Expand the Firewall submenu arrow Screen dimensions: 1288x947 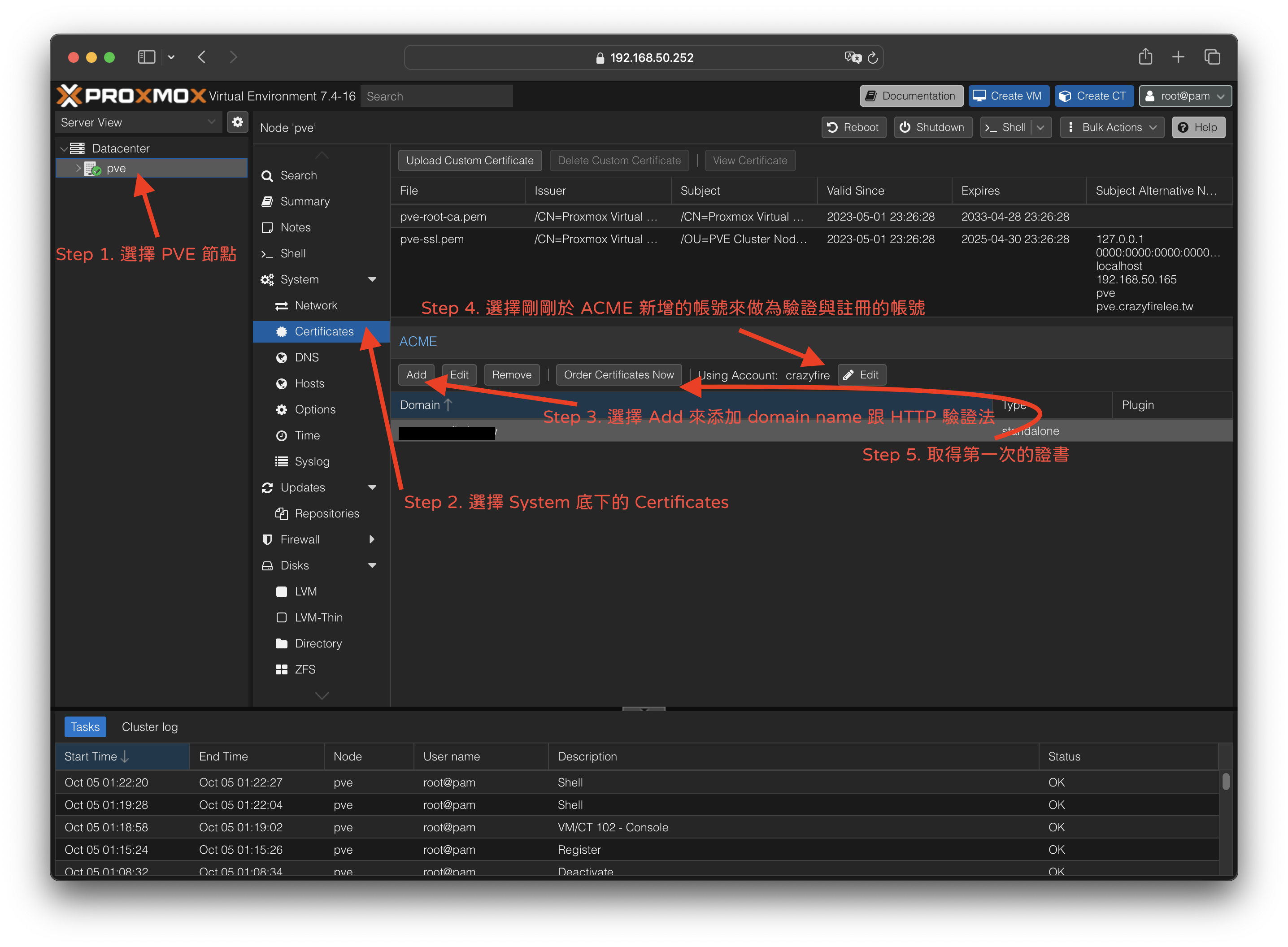[372, 539]
